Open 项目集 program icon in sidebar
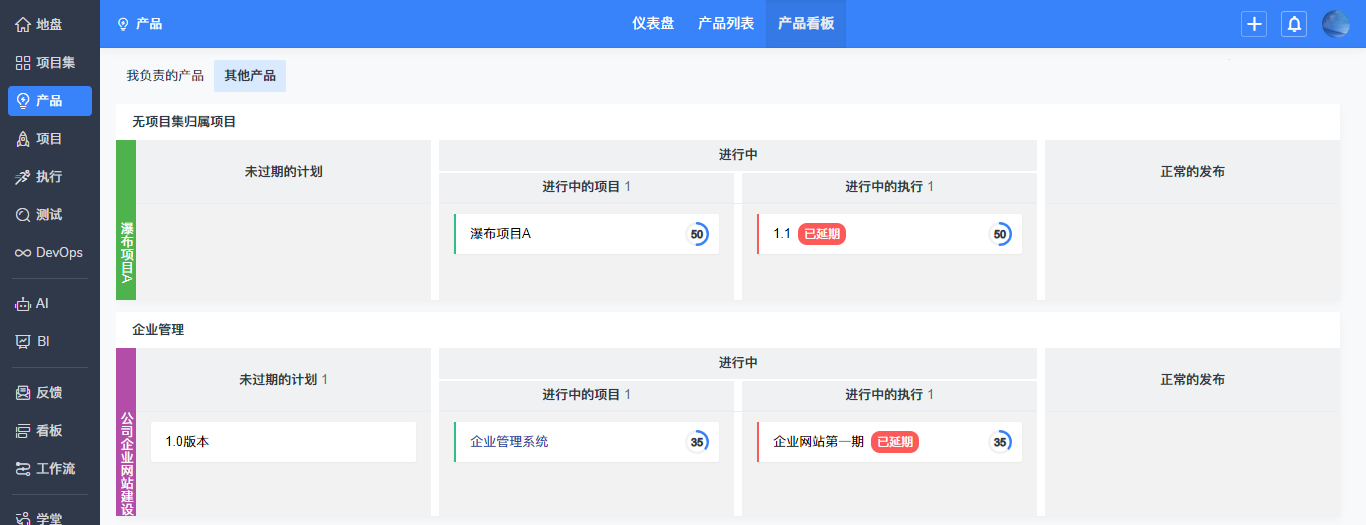The width and height of the screenshot is (1366, 525). pos(23,63)
